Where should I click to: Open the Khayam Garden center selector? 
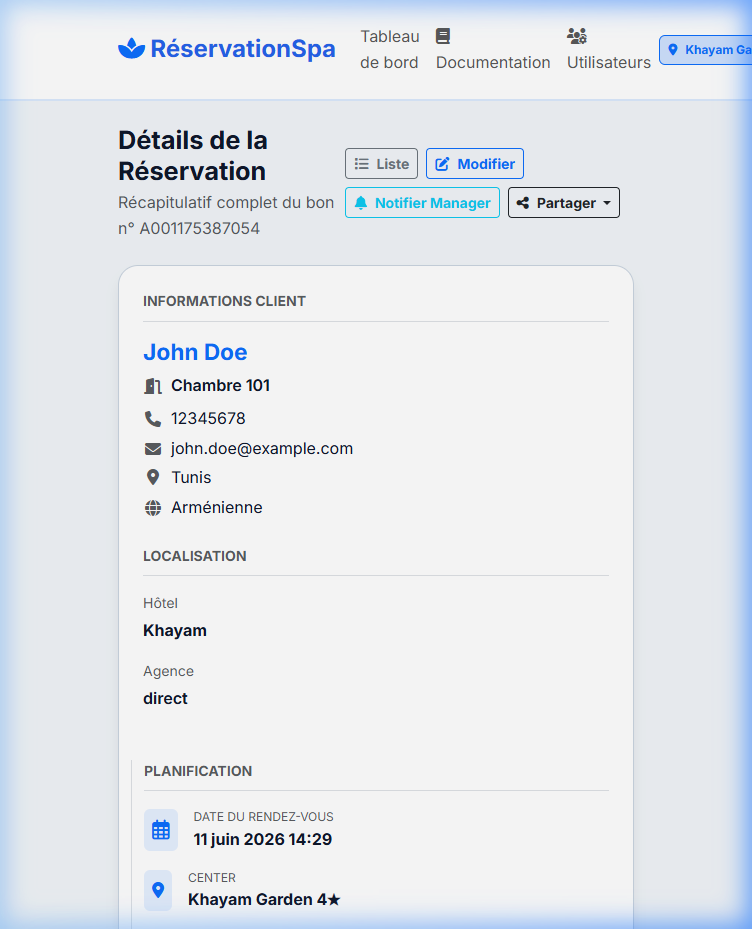tap(706, 50)
